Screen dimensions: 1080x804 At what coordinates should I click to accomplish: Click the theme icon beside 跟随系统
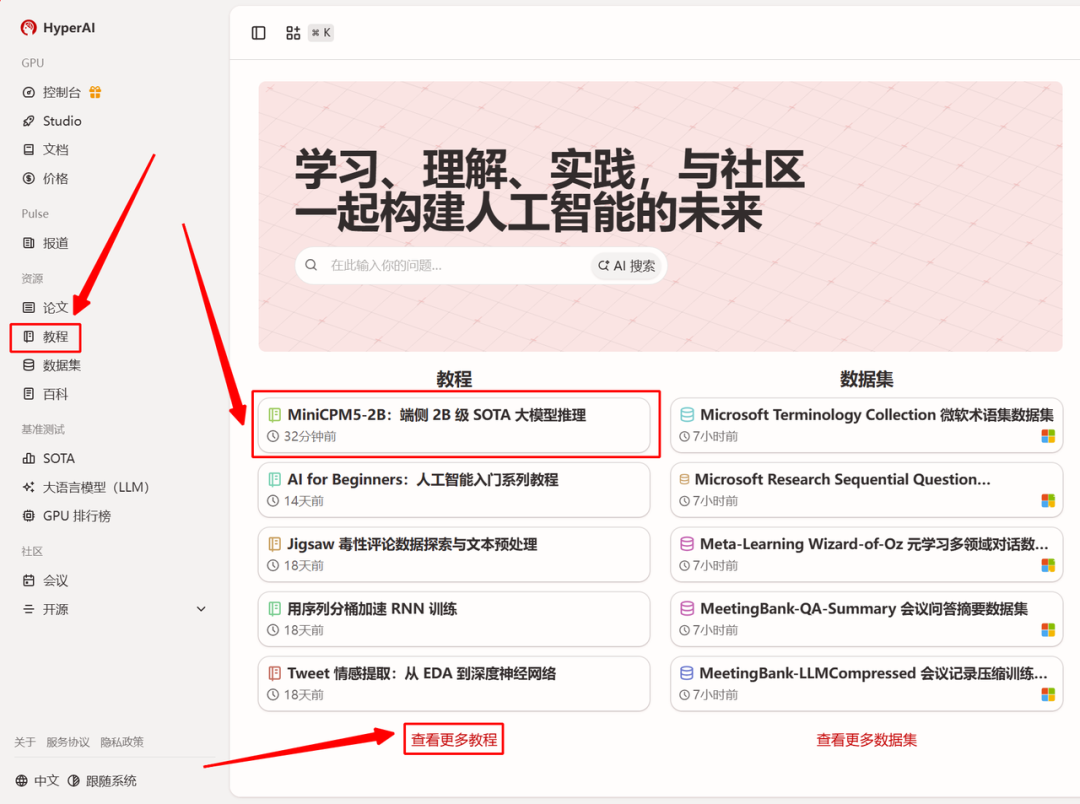pos(73,781)
